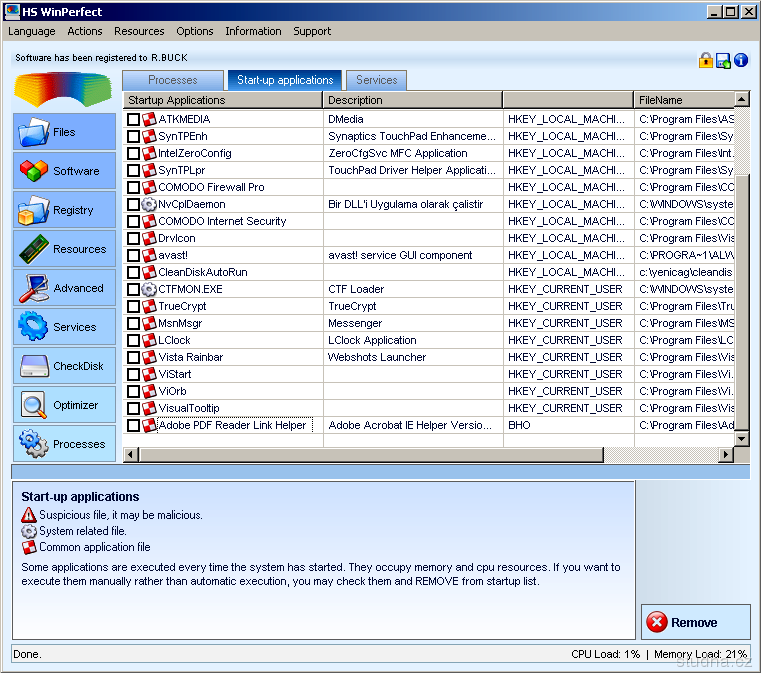Switch to the Processes tab
Image resolution: width=761 pixels, height=673 pixels.
pyautogui.click(x=173, y=80)
